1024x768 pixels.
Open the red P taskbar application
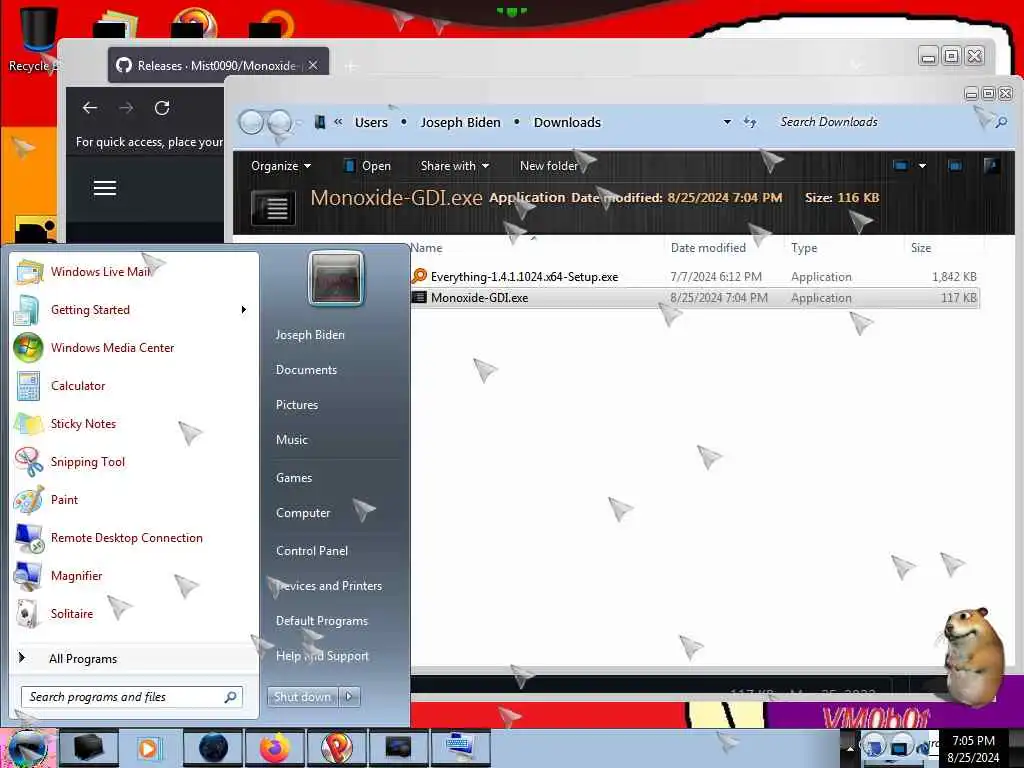[337, 748]
